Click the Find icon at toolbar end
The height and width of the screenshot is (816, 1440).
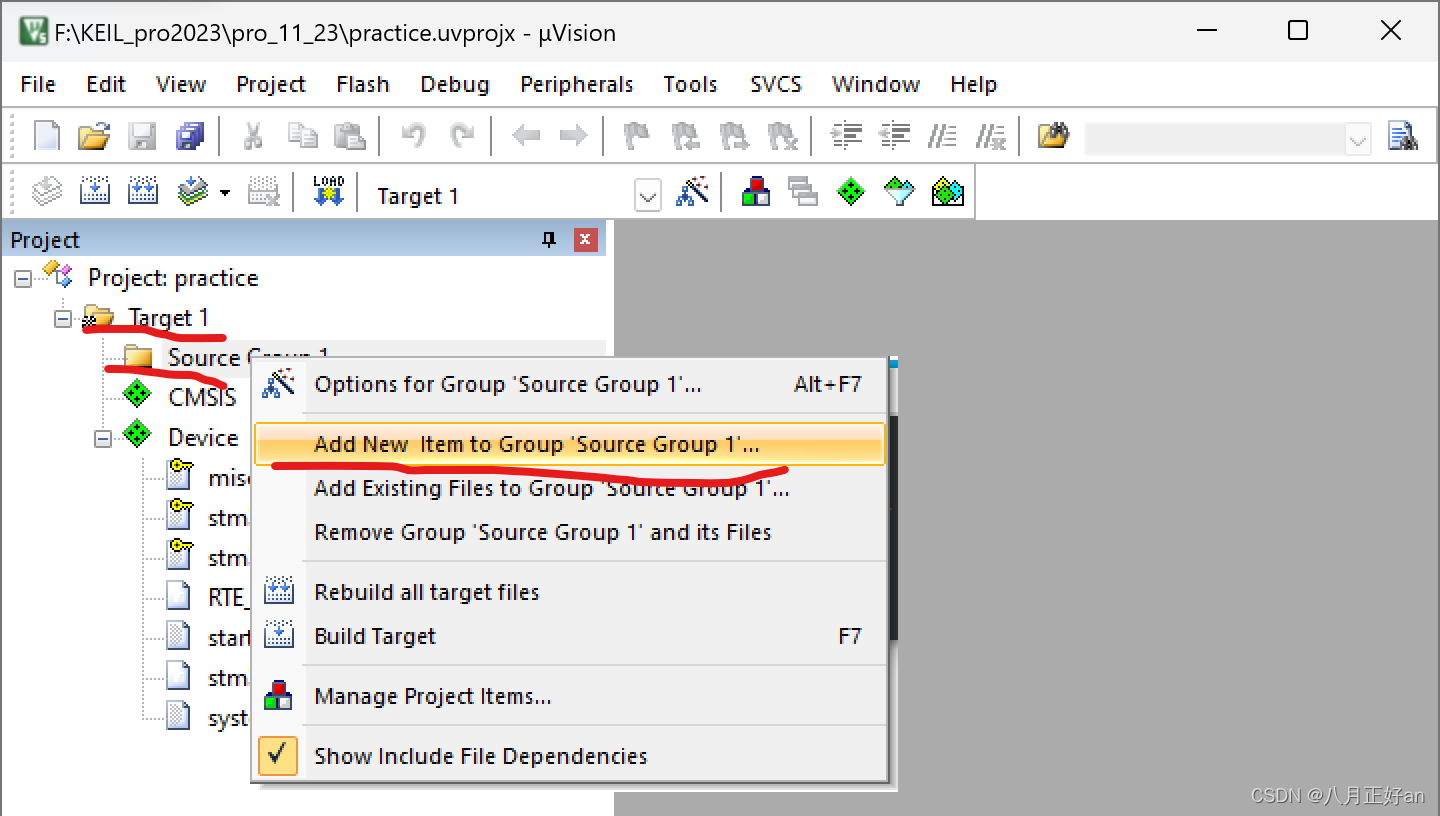click(1404, 135)
